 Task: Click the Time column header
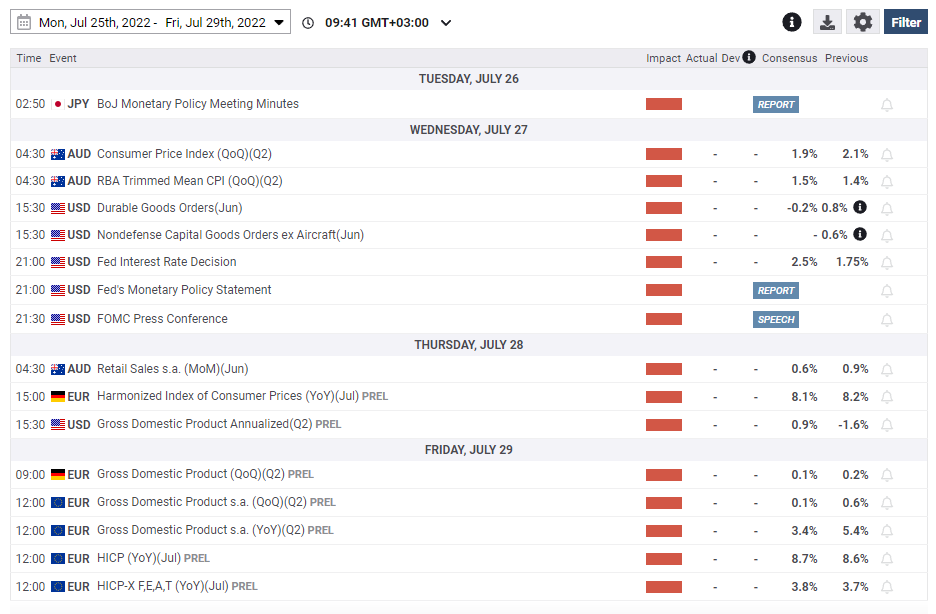29,58
